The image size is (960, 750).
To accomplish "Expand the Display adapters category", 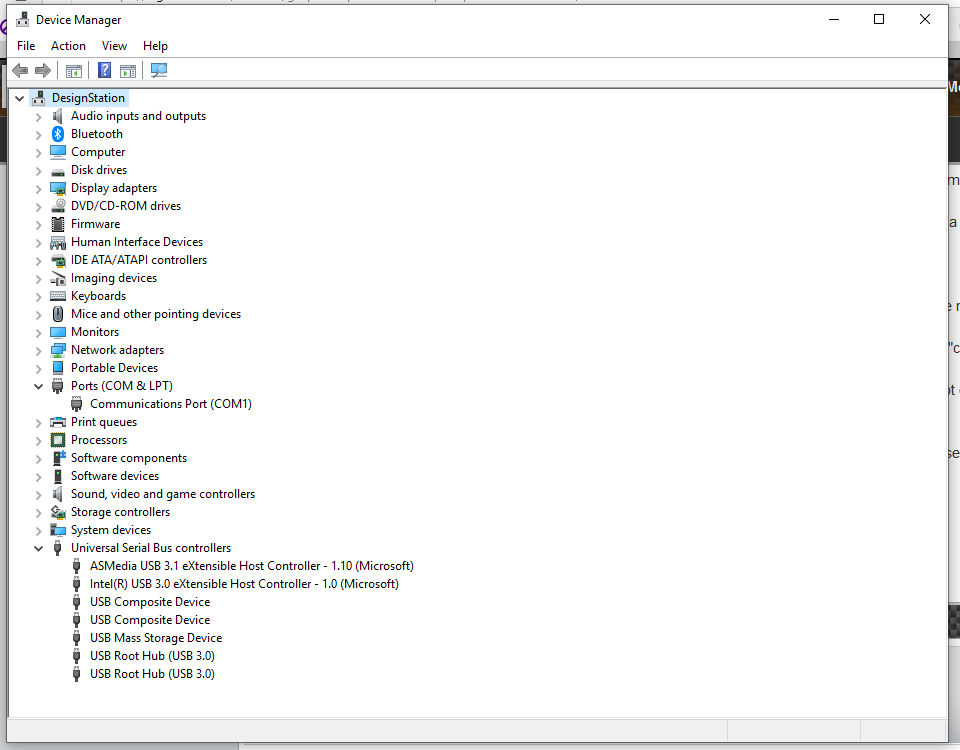I will 39,189.
